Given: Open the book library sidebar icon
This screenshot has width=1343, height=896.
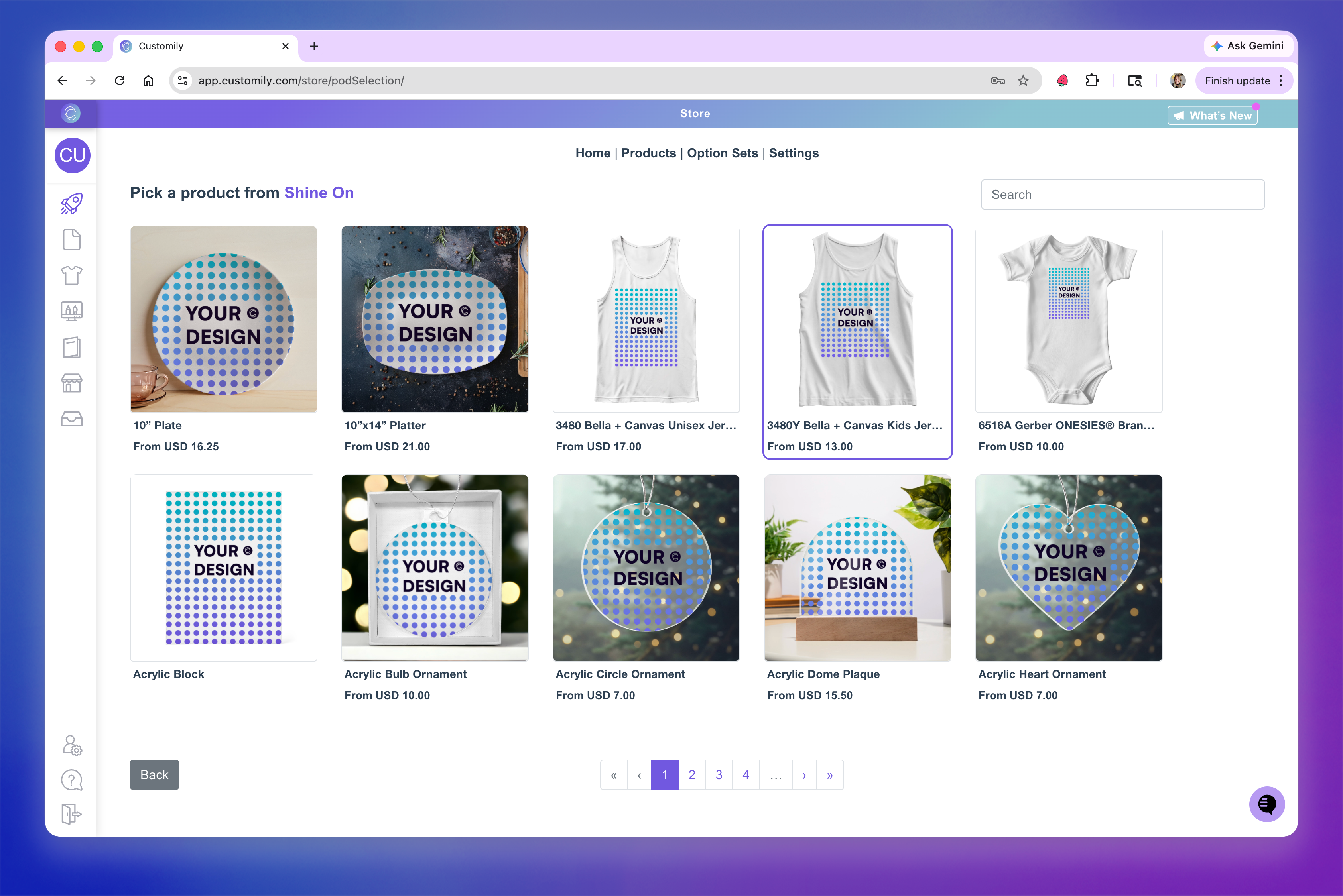Looking at the screenshot, I should [x=72, y=348].
